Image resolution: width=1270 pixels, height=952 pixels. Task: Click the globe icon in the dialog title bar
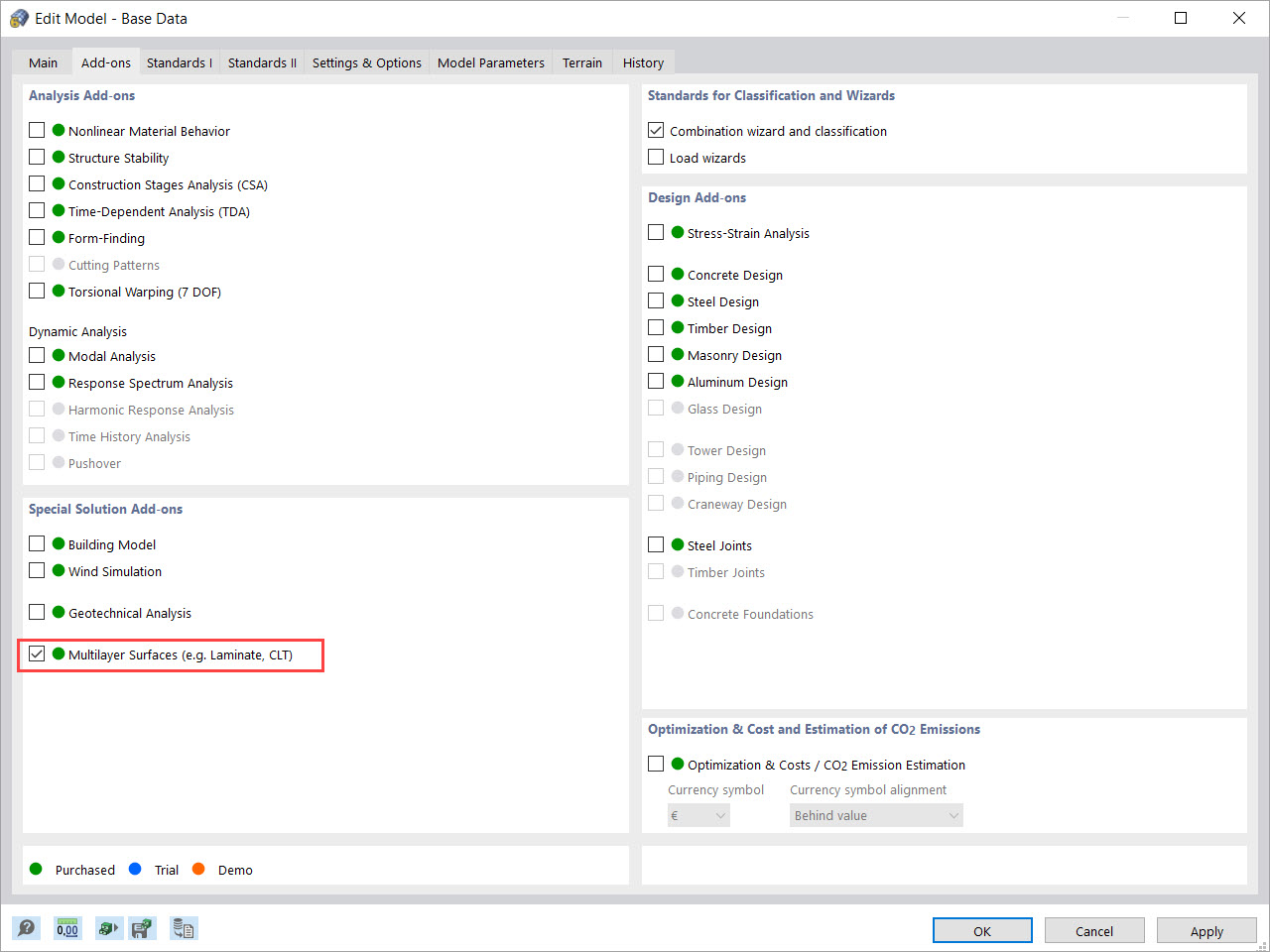click(x=18, y=17)
